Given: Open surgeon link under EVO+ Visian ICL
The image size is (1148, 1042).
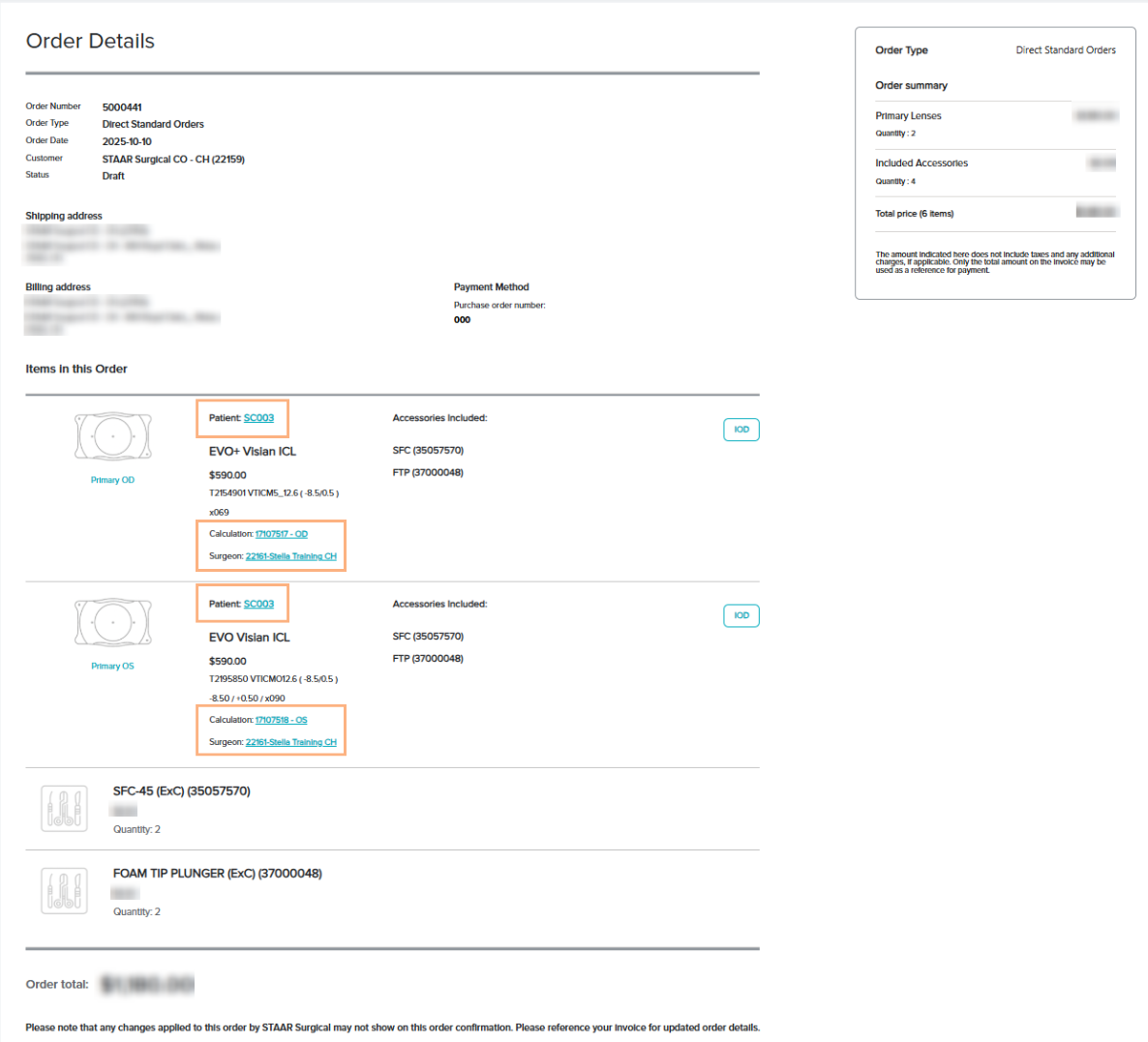Looking at the screenshot, I should coord(290,556).
